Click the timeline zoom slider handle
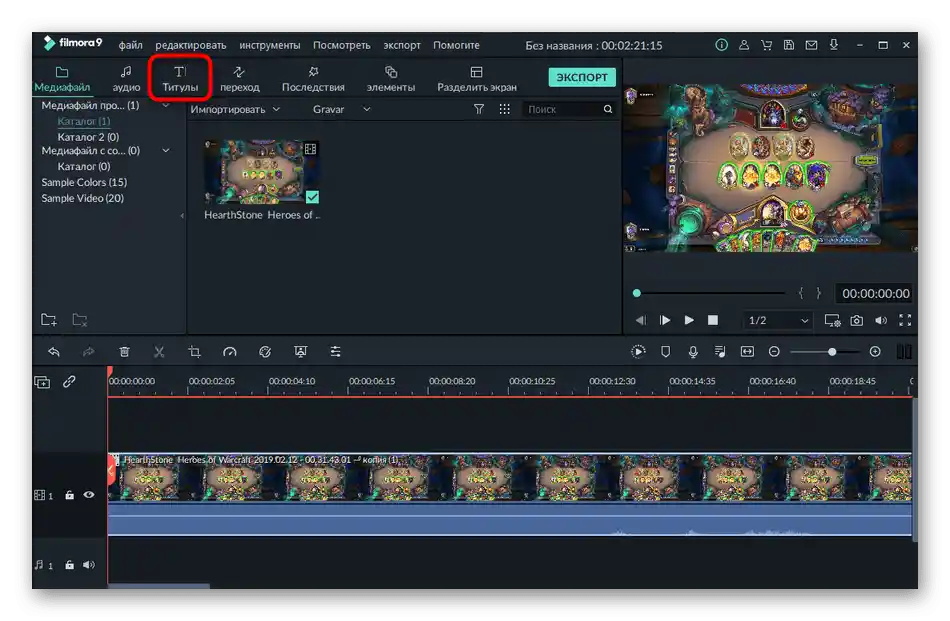This screenshot has width=950, height=621. tap(831, 352)
